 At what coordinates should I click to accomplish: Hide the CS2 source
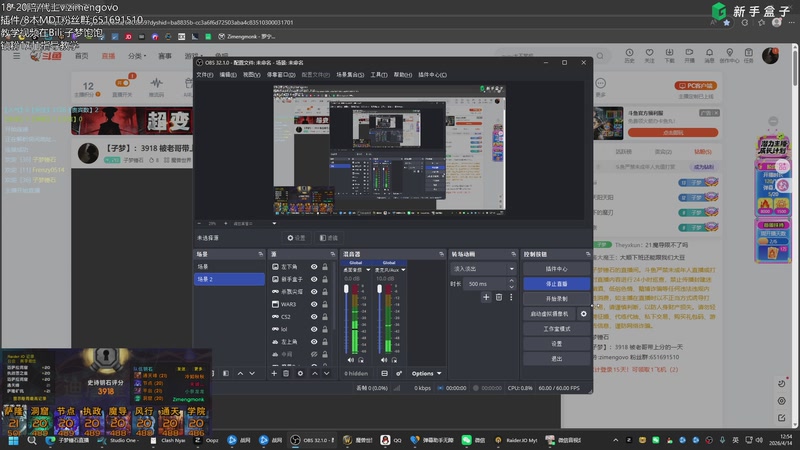coord(314,317)
